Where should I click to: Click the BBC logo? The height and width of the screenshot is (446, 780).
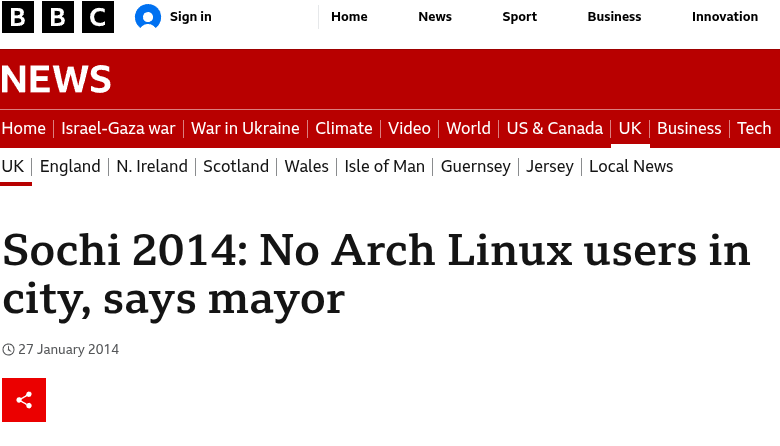(58, 17)
